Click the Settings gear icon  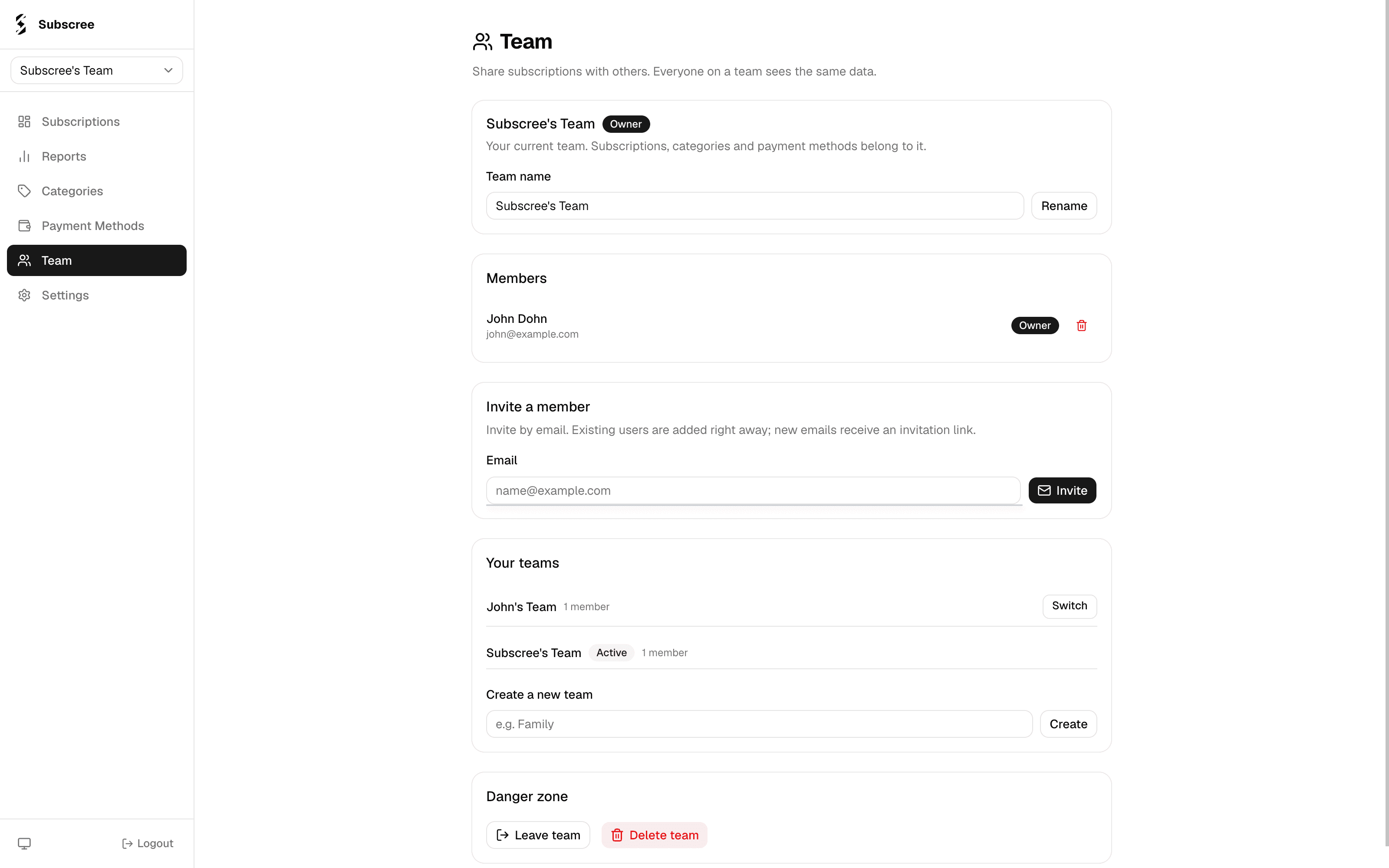coord(24,295)
